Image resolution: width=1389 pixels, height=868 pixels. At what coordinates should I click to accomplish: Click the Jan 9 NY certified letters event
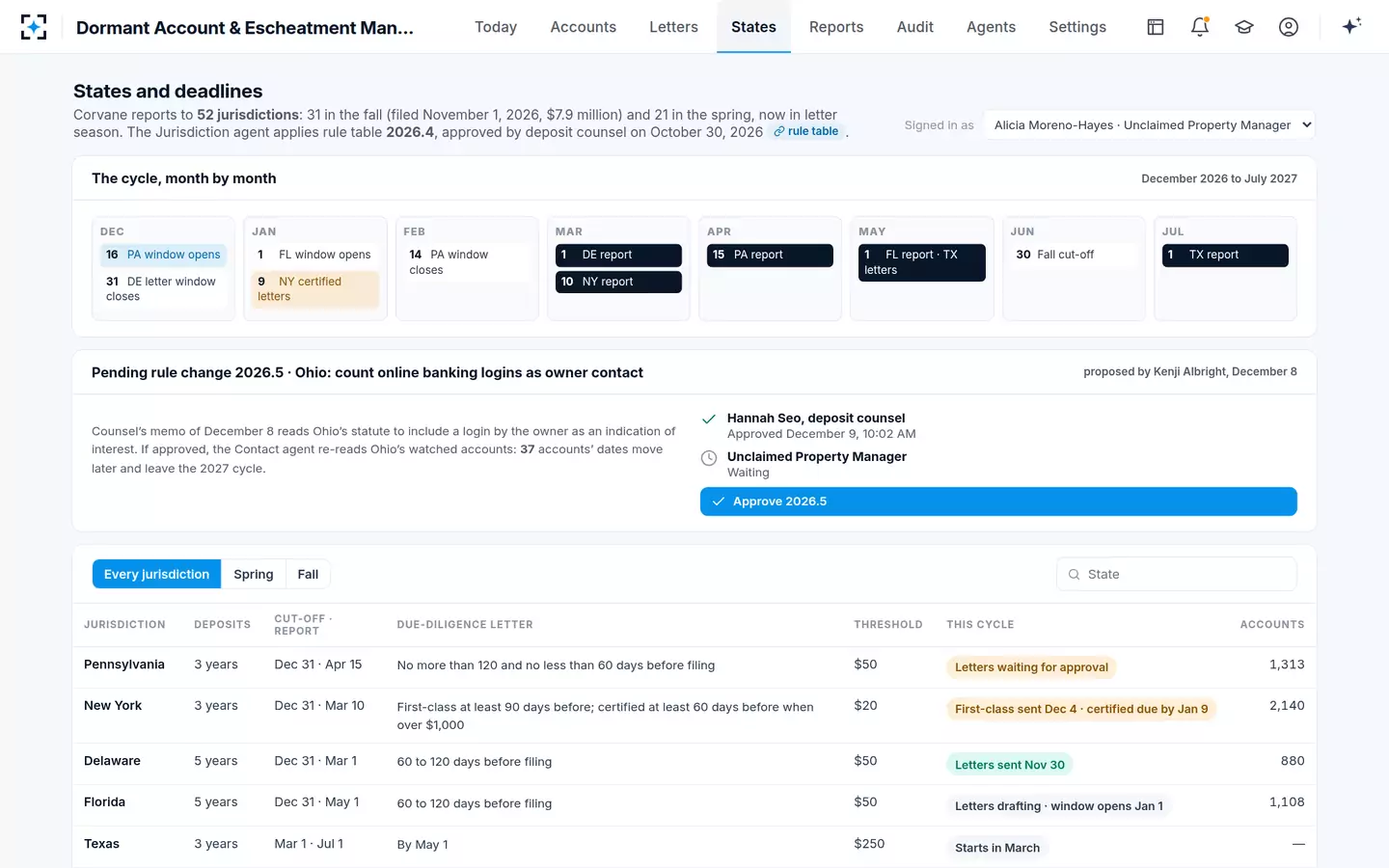tap(315, 288)
